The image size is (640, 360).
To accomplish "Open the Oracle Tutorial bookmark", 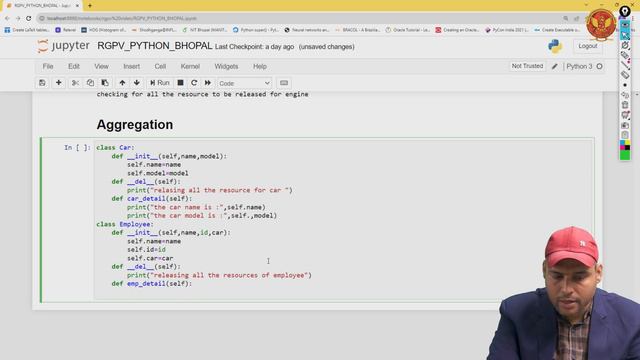I will (408, 30).
